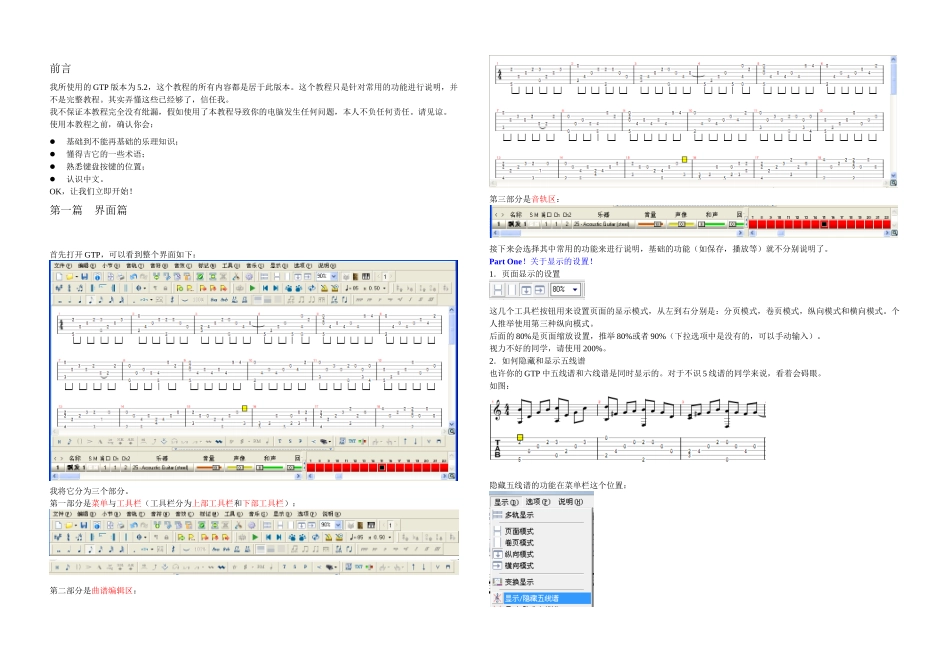950x672 pixels.
Task: Click 25-Acoustic Guitar instrument in track-area excerpt
Action: (x=604, y=224)
